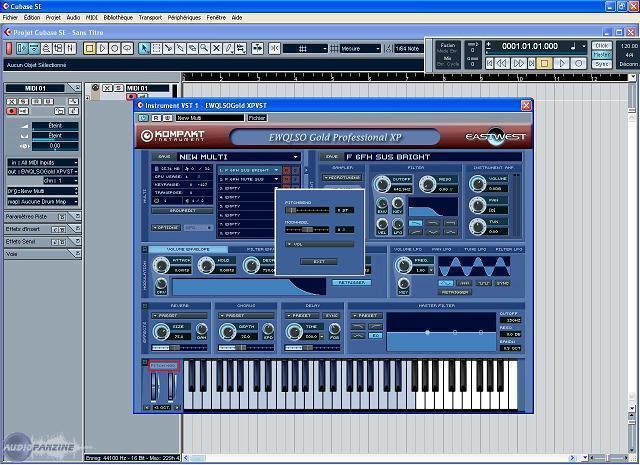Open the Fichier menu

(x=10, y=18)
